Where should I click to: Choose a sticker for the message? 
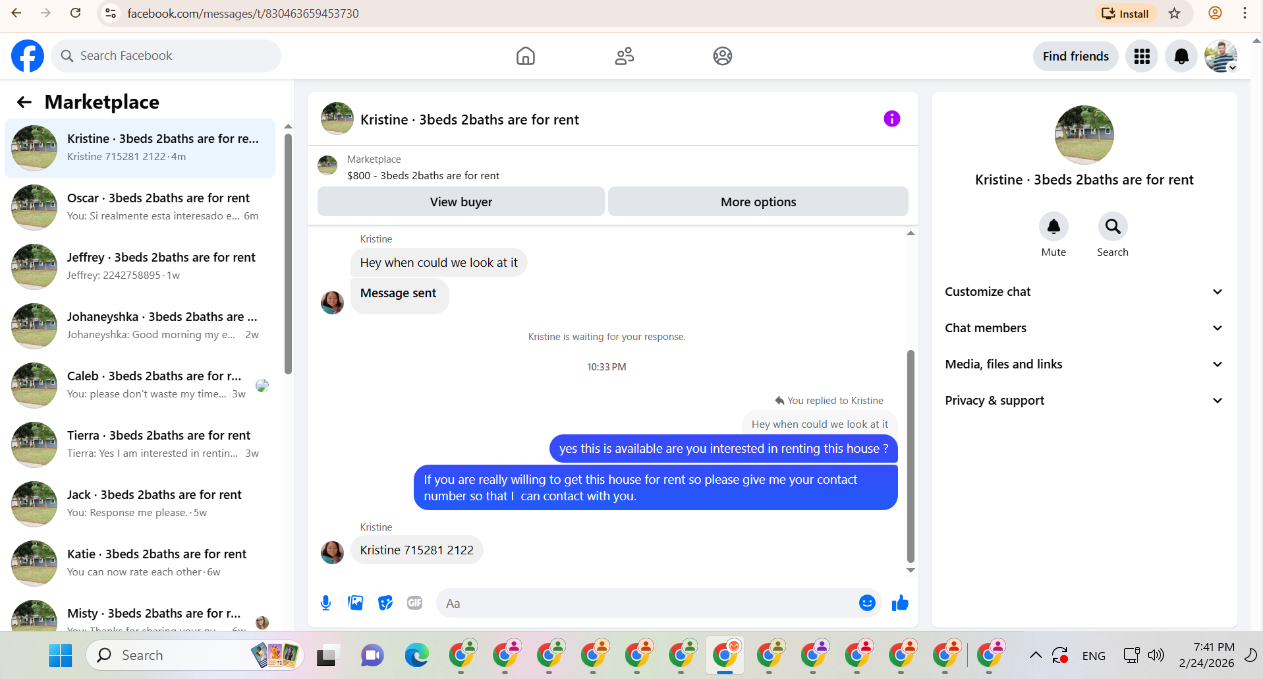coord(385,603)
